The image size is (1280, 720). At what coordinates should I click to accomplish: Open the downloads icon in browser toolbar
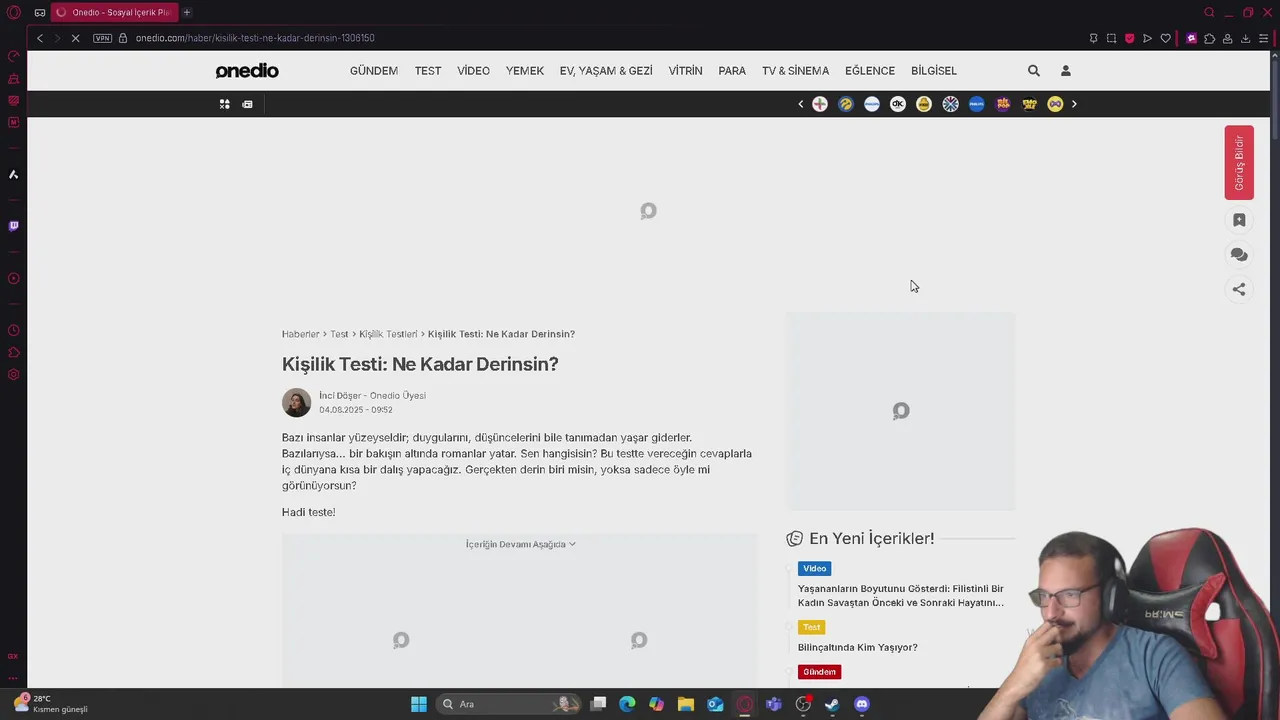(x=1245, y=38)
